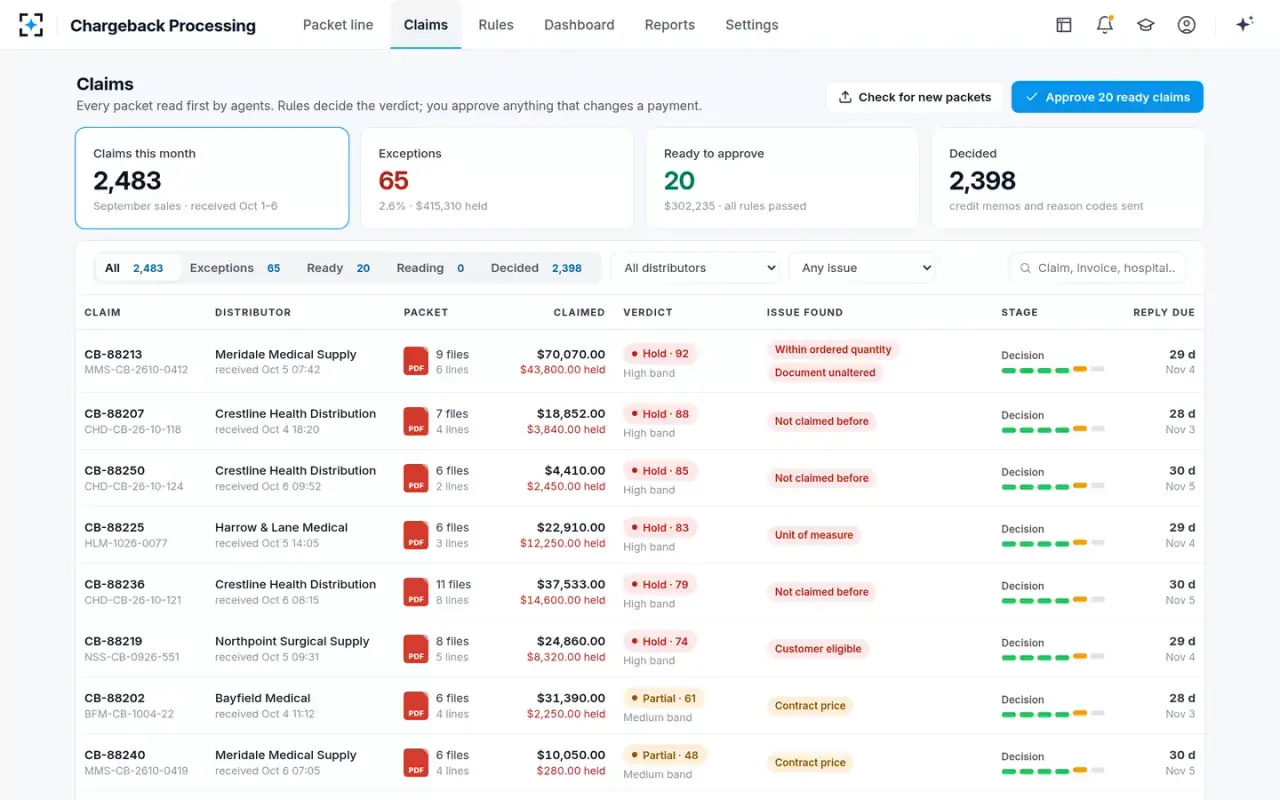Open PDF packet icon for CB-88219
1280x800 pixels.
tap(416, 649)
